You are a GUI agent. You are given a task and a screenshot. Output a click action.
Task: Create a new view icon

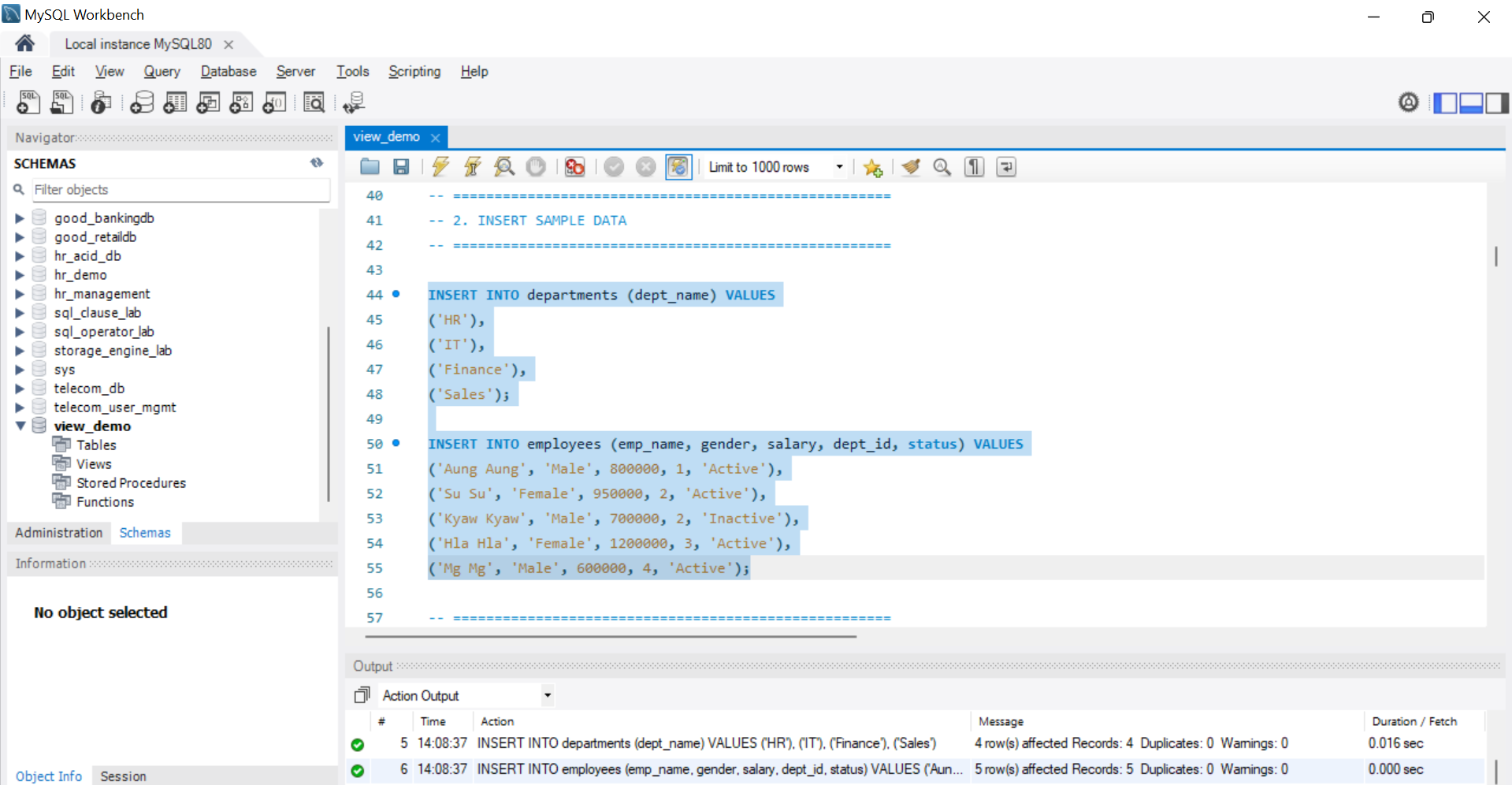tap(208, 102)
